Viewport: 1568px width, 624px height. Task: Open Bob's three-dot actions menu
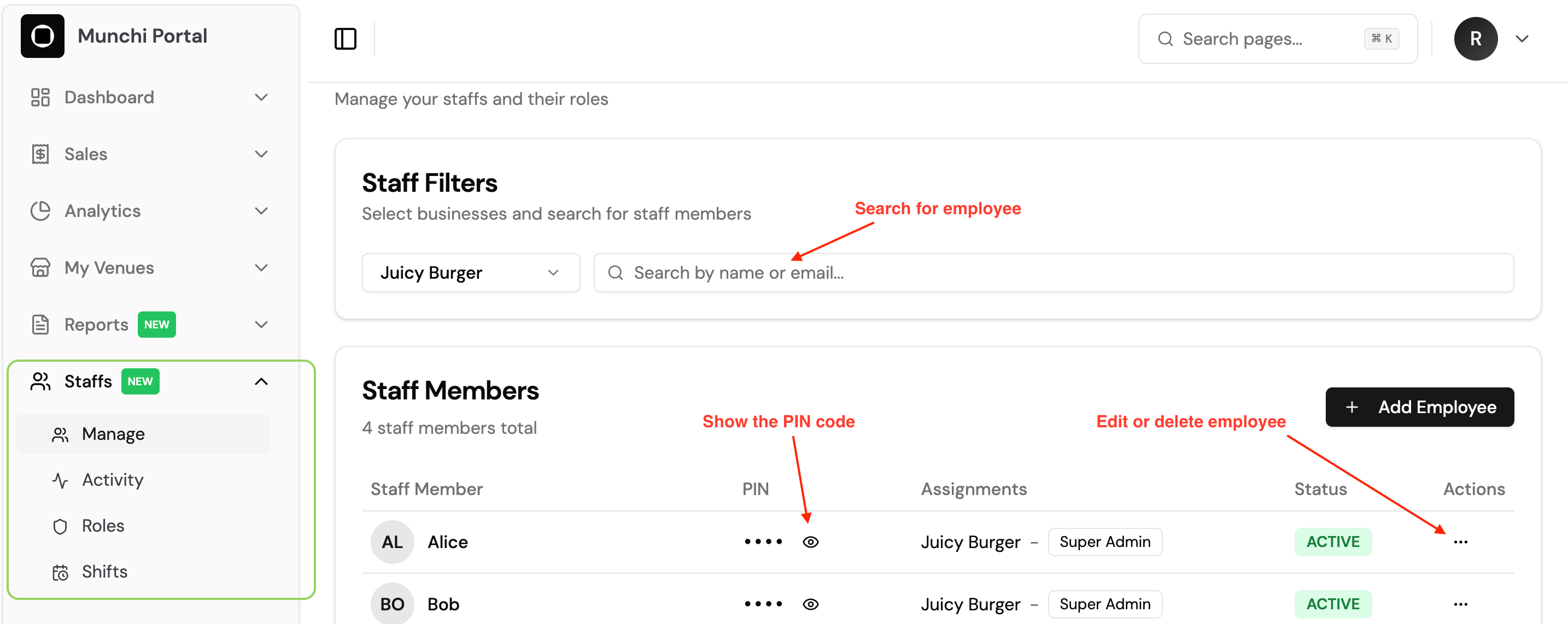coord(1460,604)
